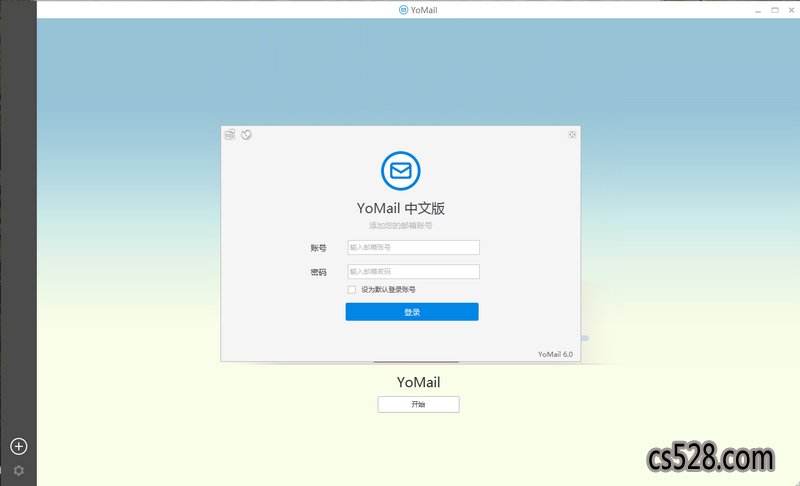Screen dimensions: 800x486
Task: Open settings with the sidebar gear icon
Action: tap(19, 470)
